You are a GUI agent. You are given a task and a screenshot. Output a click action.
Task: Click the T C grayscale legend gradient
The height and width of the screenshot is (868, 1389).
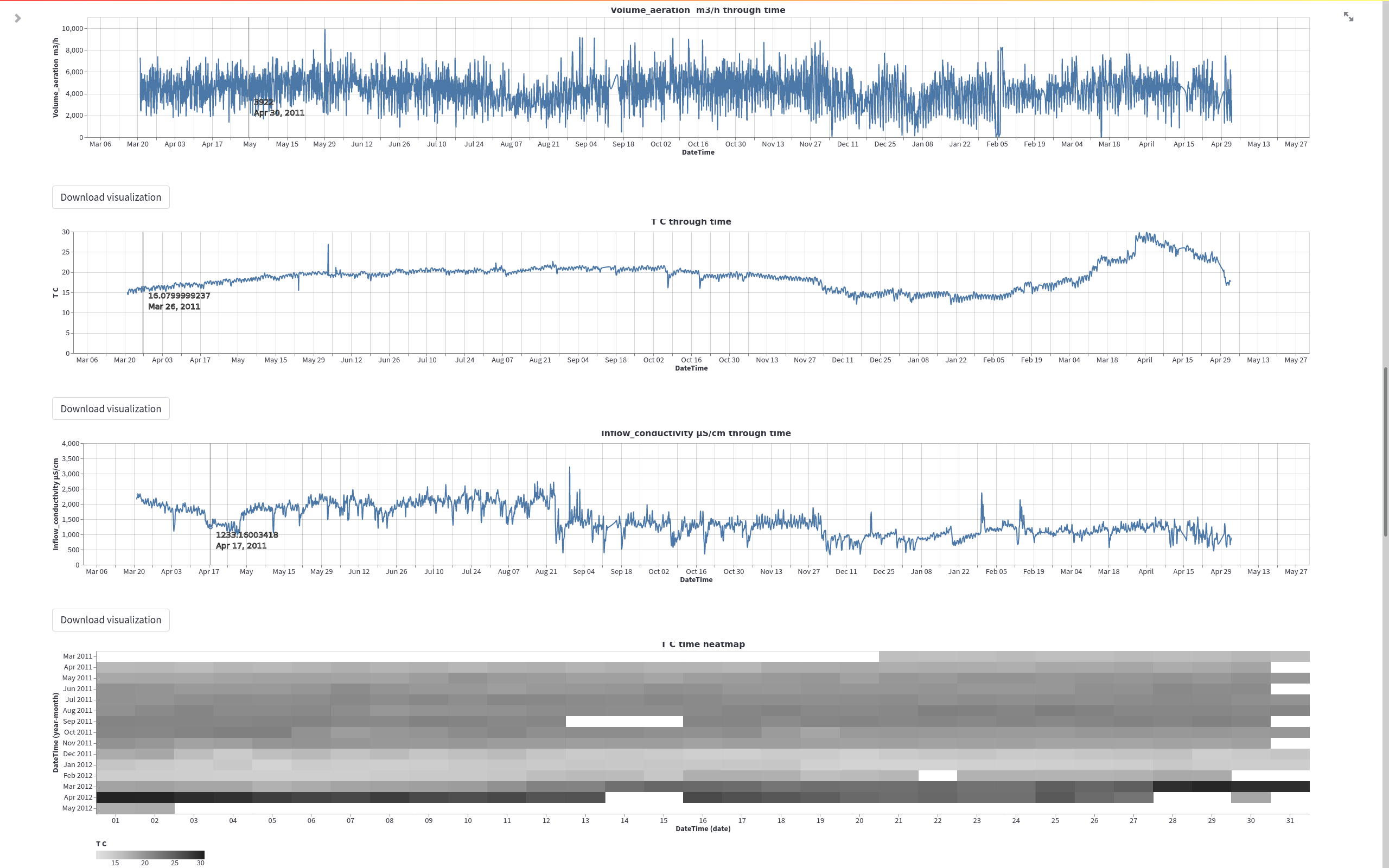click(x=150, y=854)
